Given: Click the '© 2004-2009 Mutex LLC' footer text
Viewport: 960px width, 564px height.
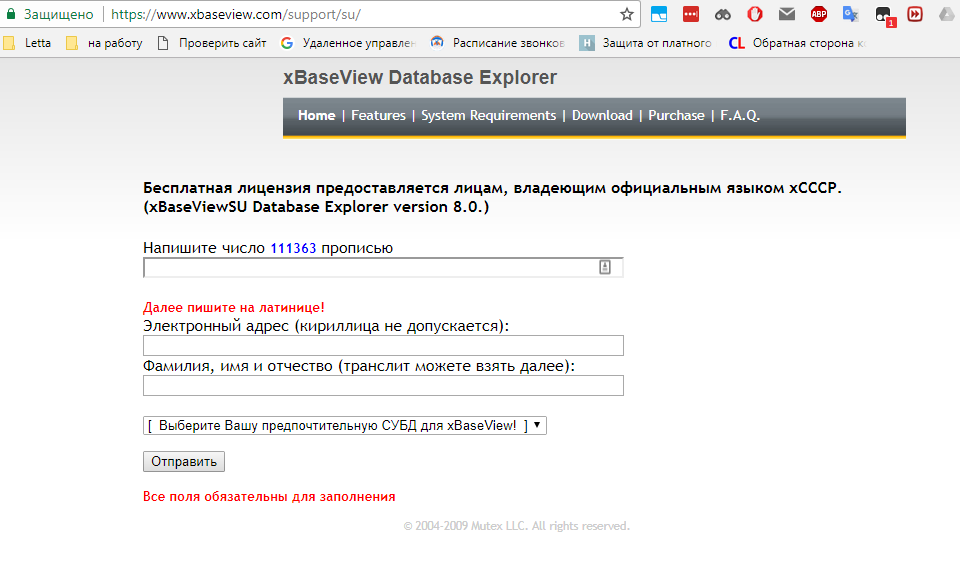Looking at the screenshot, I should click(x=517, y=526).
